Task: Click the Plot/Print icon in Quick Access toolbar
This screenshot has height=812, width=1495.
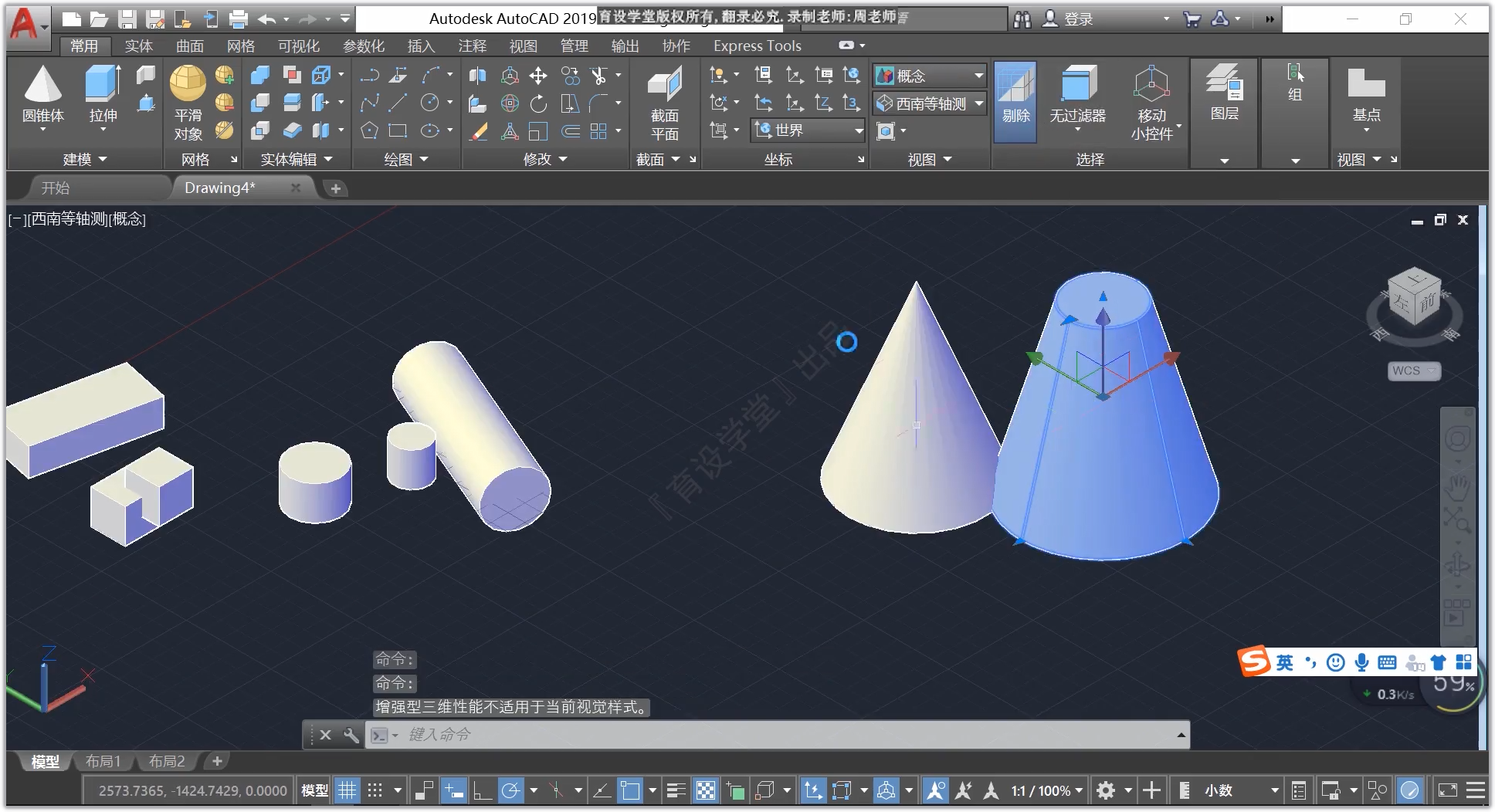Action: 239,19
